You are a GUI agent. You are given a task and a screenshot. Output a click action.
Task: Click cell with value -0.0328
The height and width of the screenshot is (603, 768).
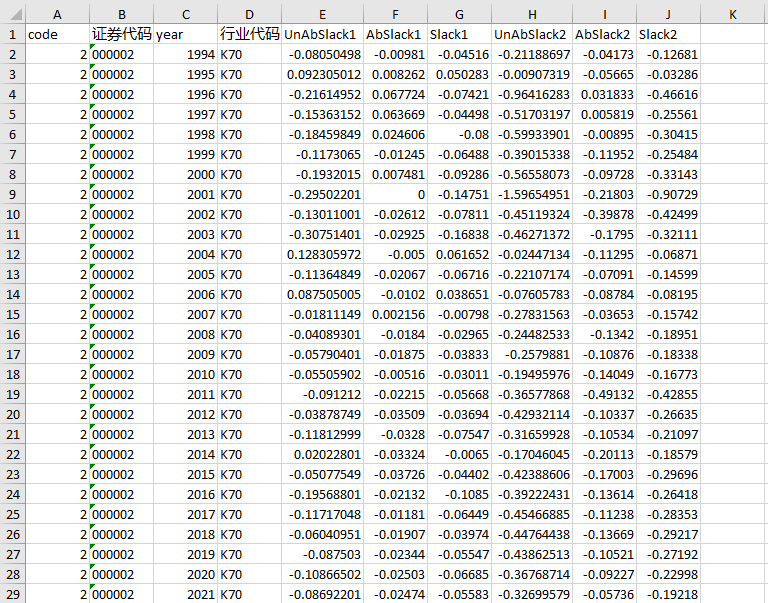(395, 434)
